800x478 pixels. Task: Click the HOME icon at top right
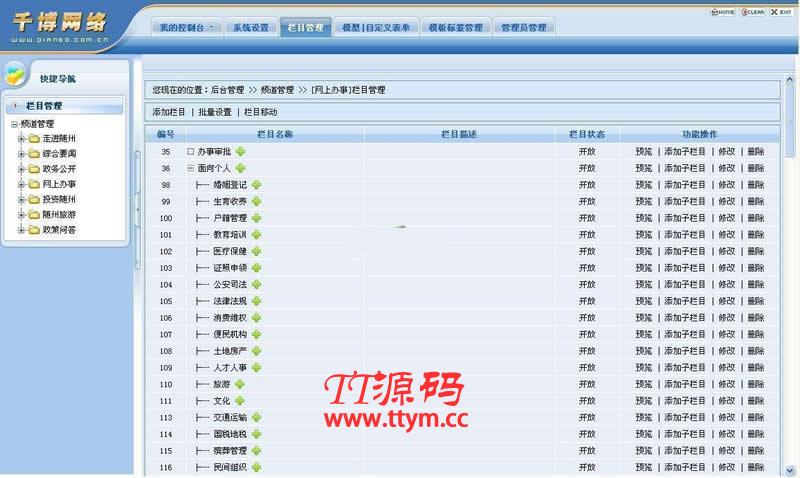723,12
